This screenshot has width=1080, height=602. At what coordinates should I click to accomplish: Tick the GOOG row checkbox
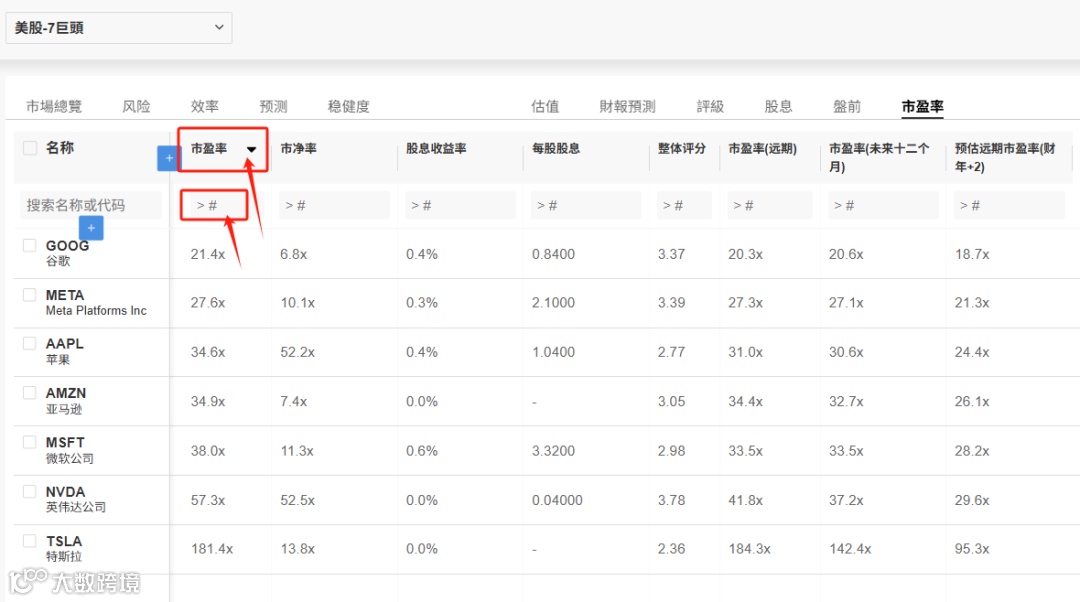click(29, 245)
